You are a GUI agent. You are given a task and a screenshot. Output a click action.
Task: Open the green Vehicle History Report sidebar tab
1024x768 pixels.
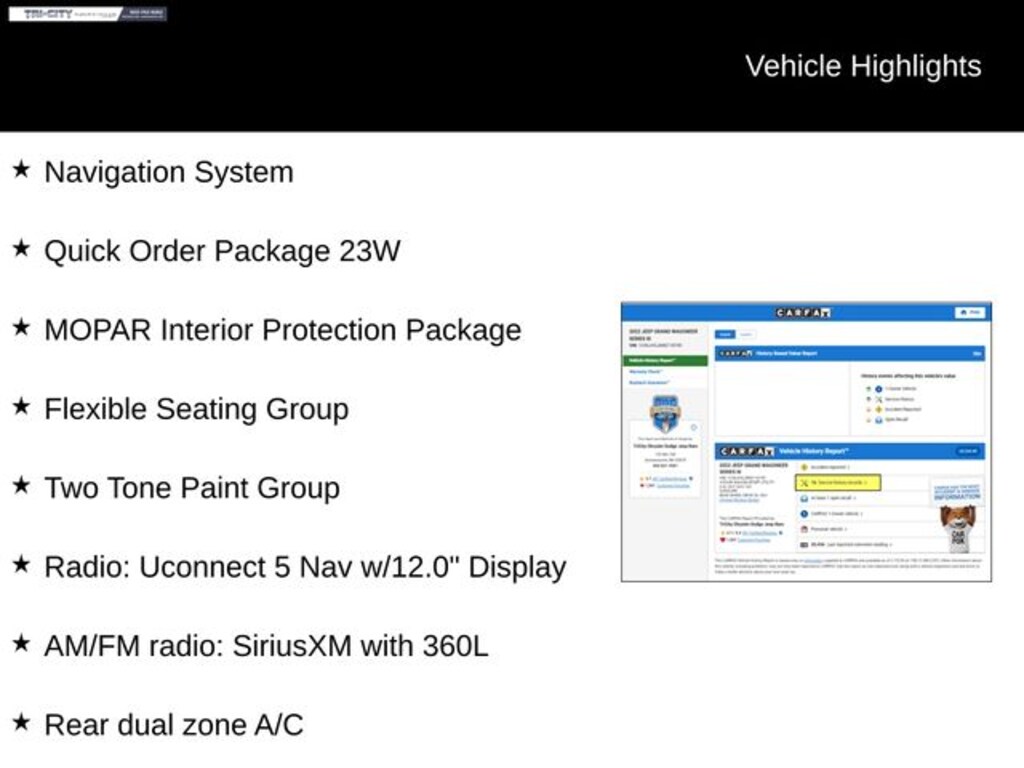665,360
